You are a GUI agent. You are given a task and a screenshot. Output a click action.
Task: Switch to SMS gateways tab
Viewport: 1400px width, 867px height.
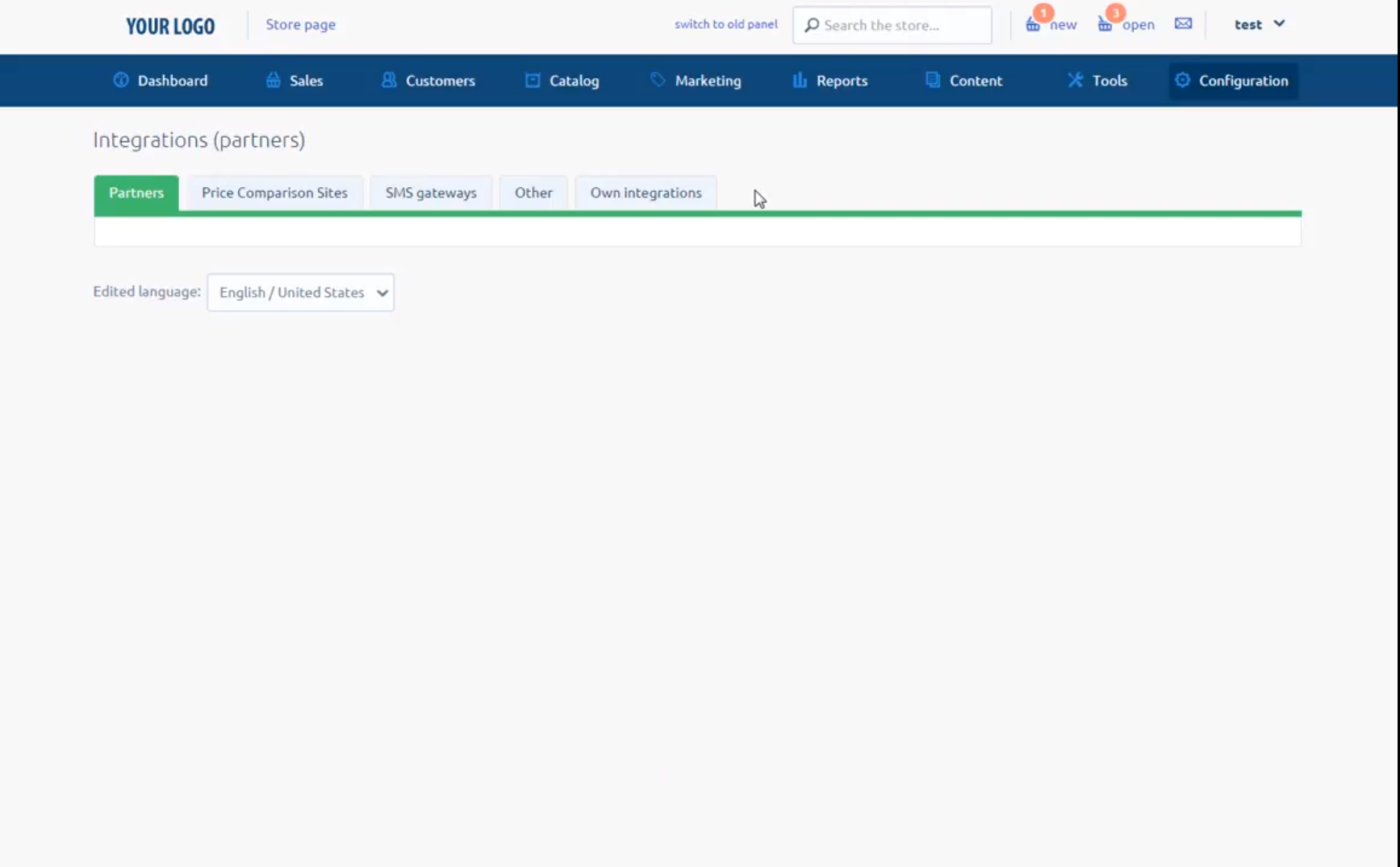point(431,194)
